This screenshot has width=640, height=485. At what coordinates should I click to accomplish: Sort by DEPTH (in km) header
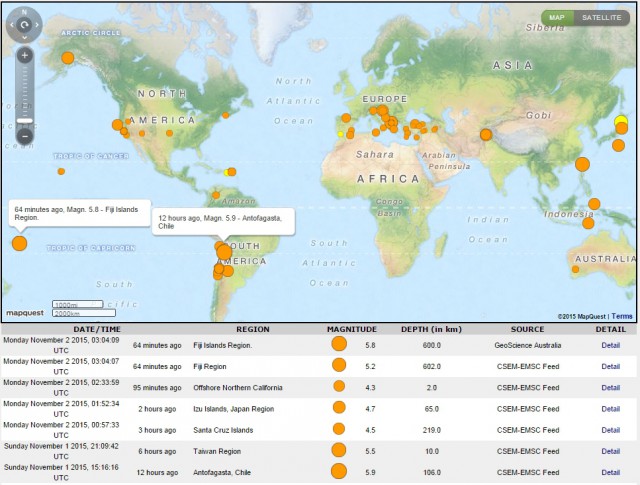(x=431, y=329)
